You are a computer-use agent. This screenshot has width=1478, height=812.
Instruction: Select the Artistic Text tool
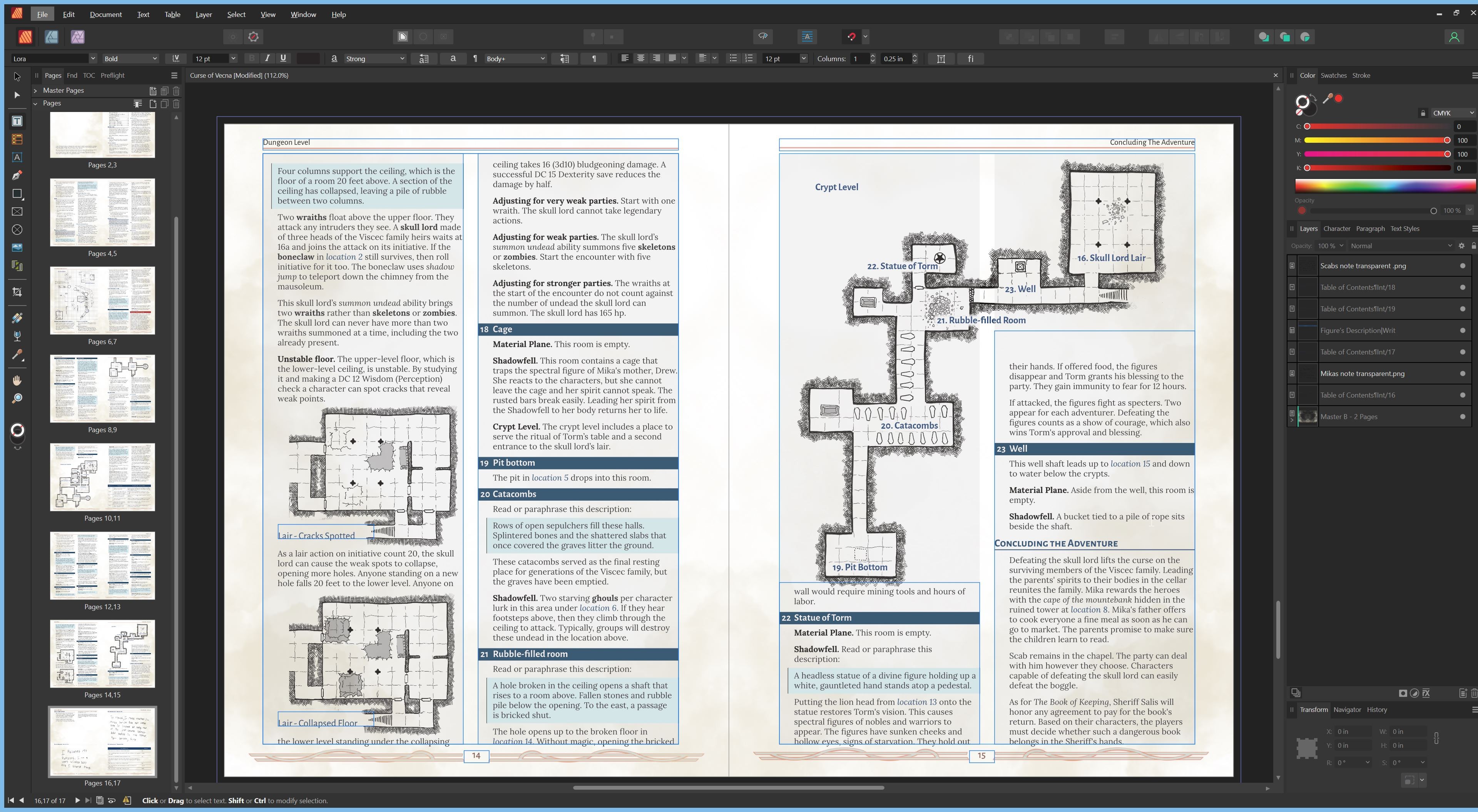[17, 157]
